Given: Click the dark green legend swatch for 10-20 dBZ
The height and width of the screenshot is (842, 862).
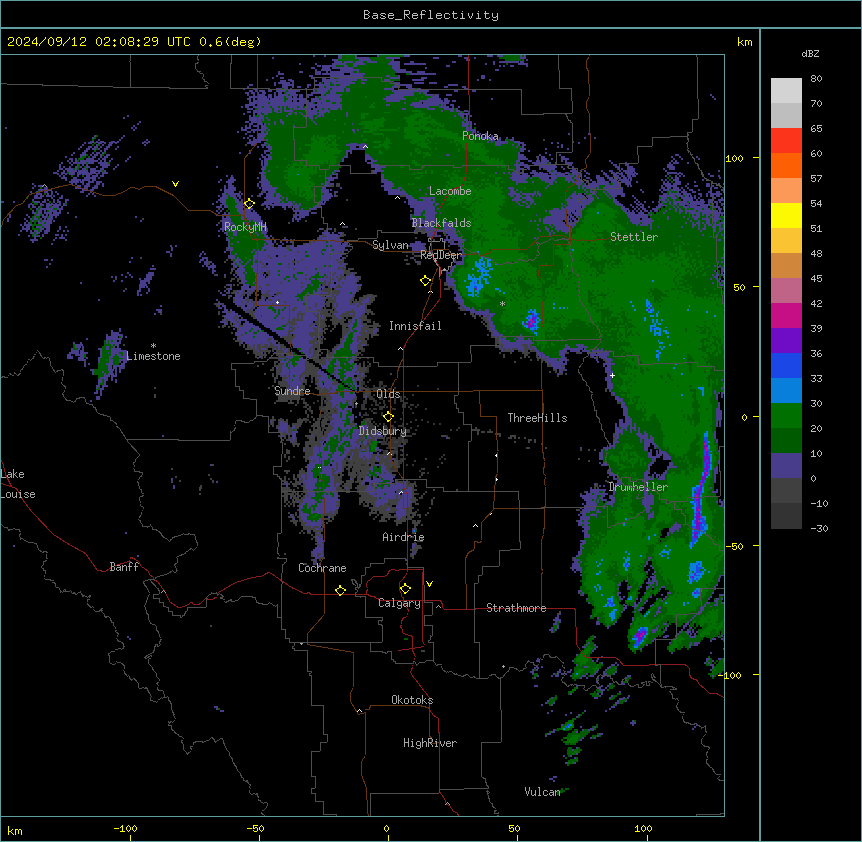Looking at the screenshot, I should [786, 441].
